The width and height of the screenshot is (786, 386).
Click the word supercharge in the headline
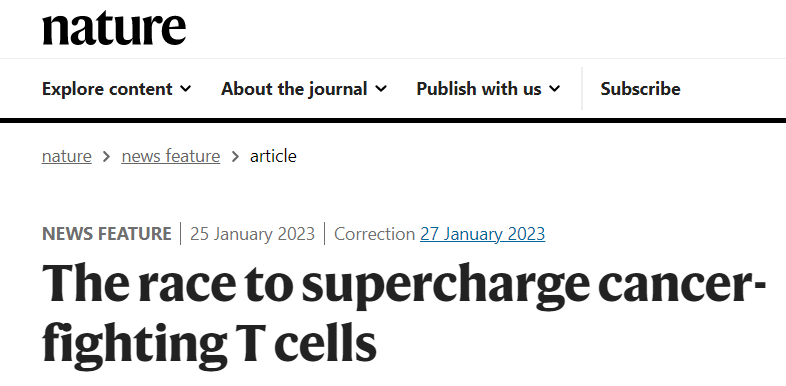pyautogui.click(x=446, y=285)
